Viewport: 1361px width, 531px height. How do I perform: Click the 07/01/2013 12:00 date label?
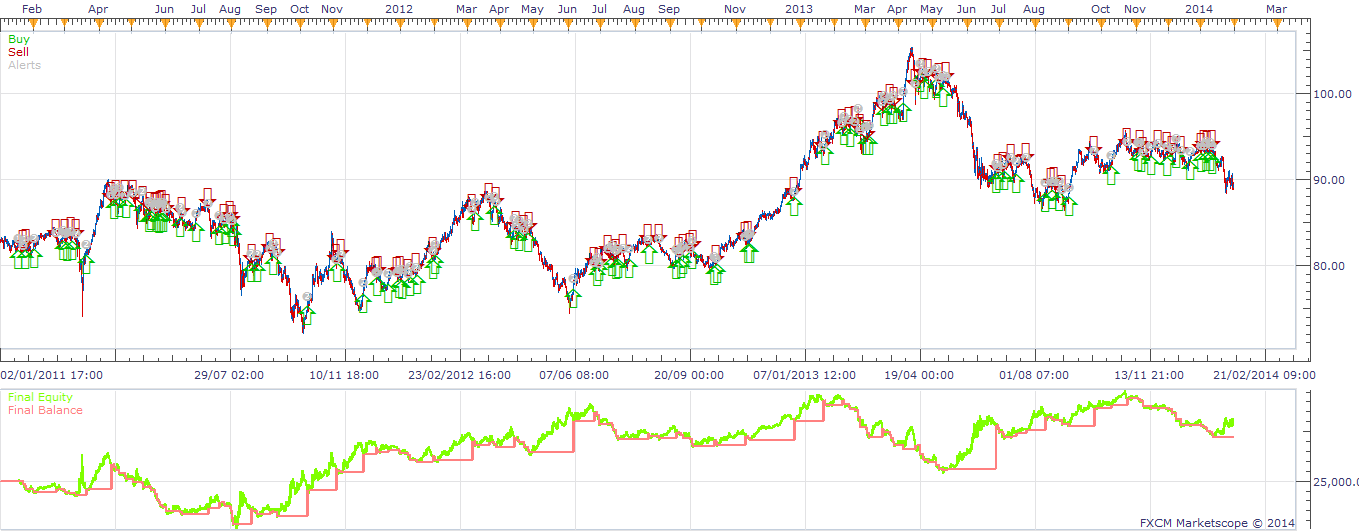pos(805,375)
